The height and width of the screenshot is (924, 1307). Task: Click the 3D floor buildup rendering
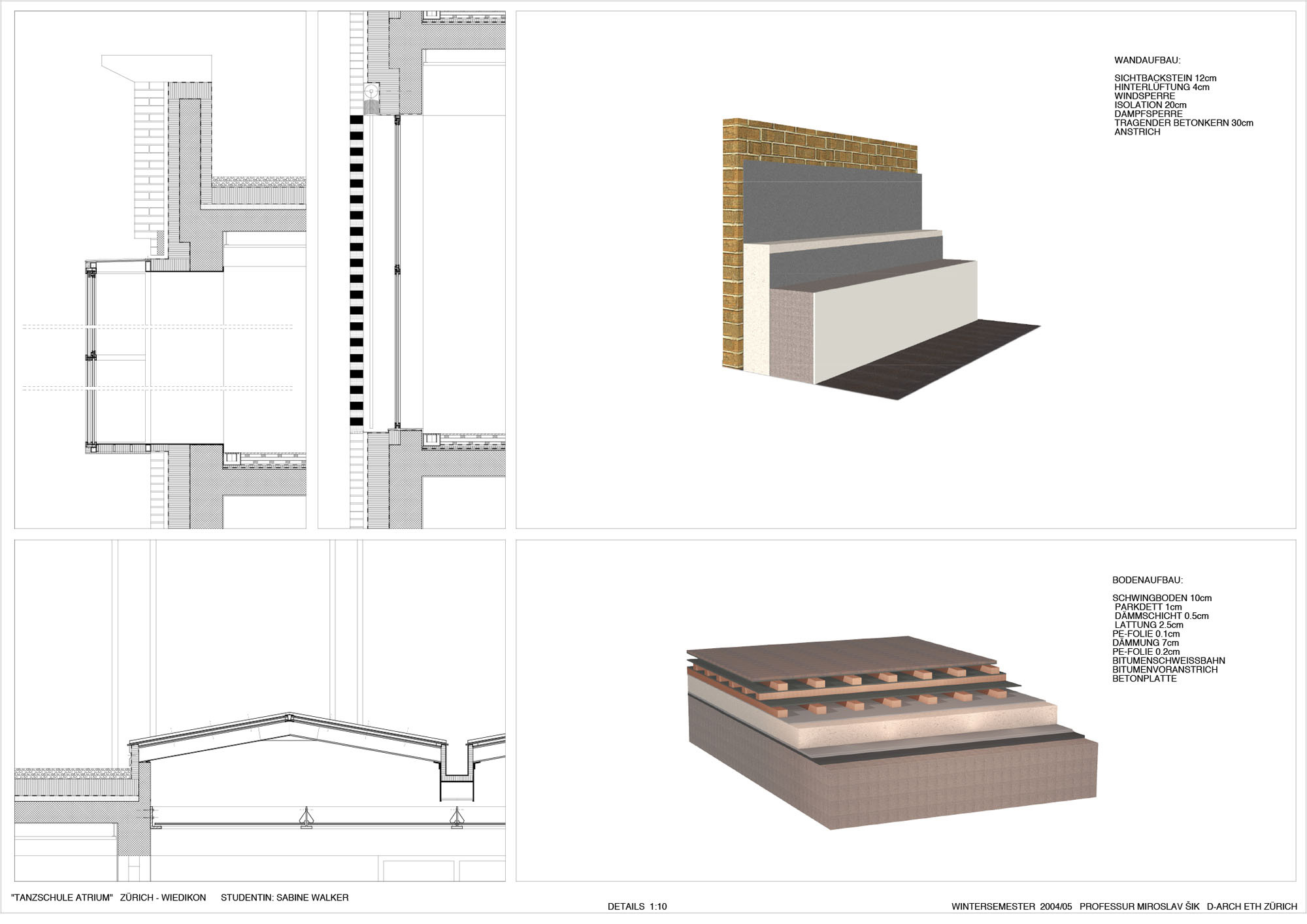[x=892, y=733]
